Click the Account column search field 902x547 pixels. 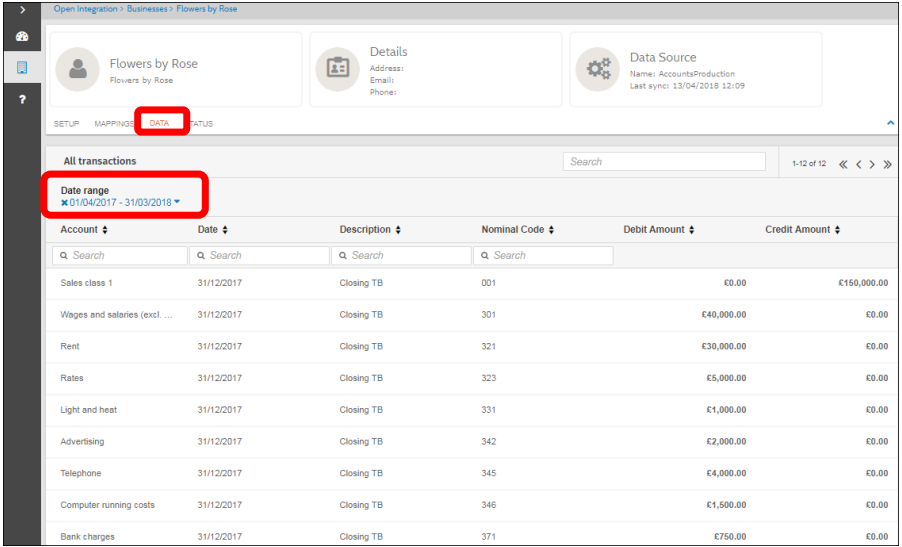[120, 255]
